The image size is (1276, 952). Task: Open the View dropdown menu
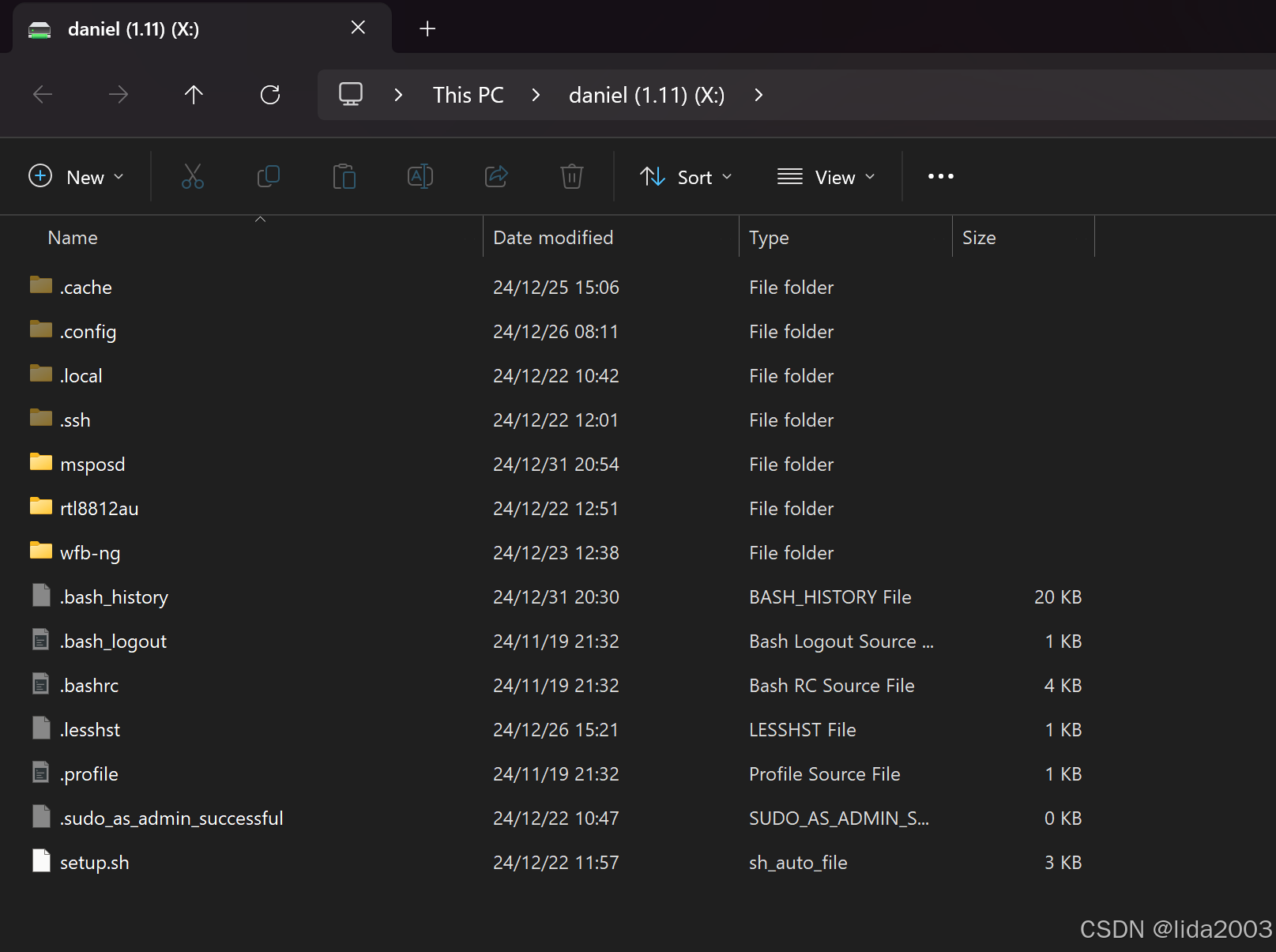(826, 176)
